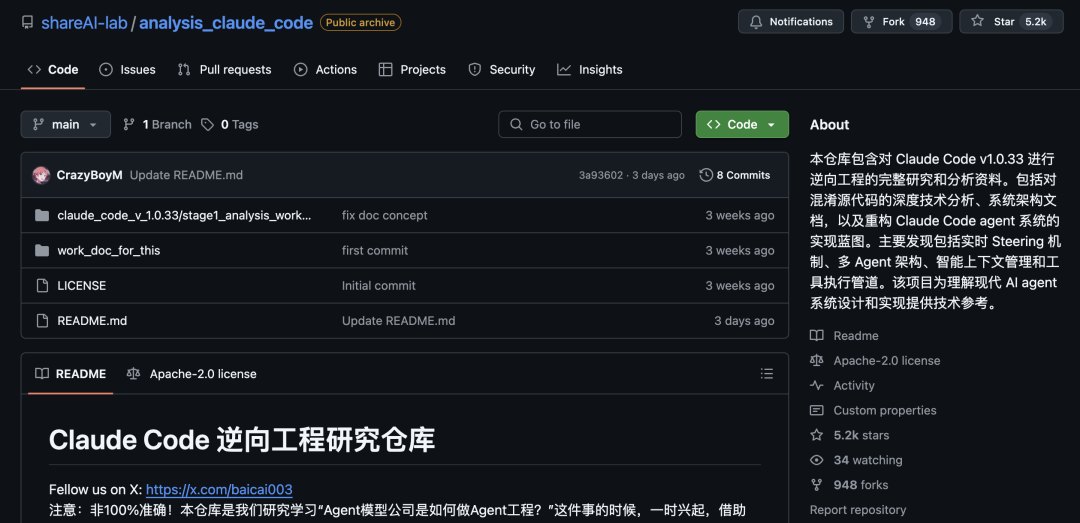Viewport: 1080px width, 523px height.
Task: Open the shareAI-lab owner link
Action: coord(84,23)
